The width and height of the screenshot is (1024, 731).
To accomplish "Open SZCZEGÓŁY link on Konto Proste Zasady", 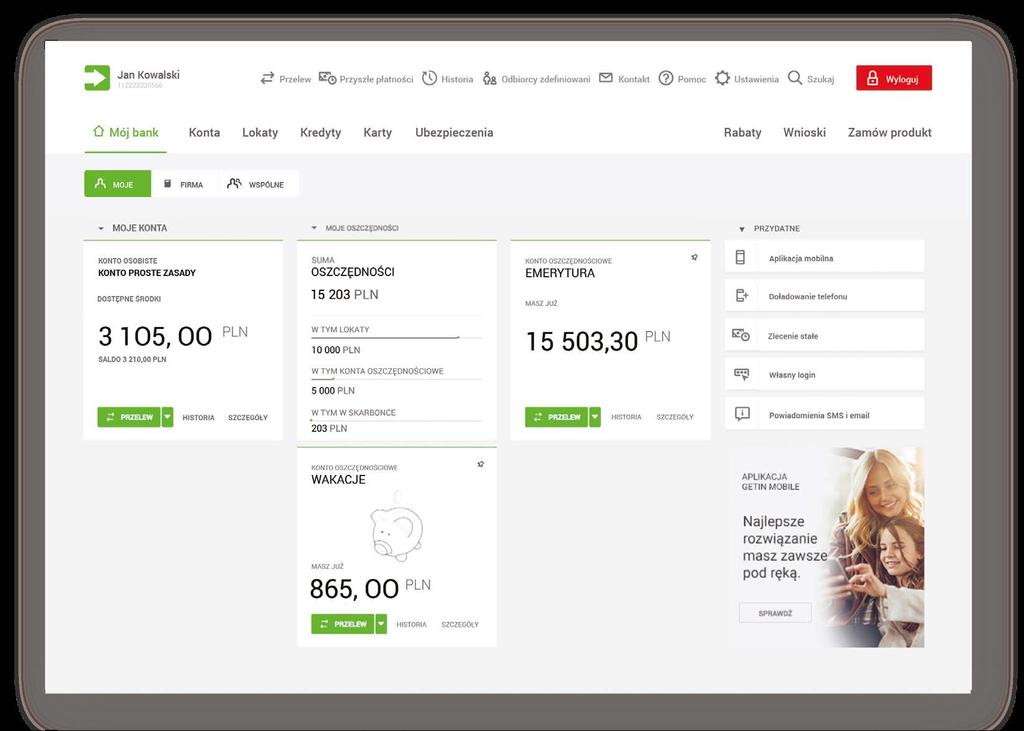I will [248, 417].
